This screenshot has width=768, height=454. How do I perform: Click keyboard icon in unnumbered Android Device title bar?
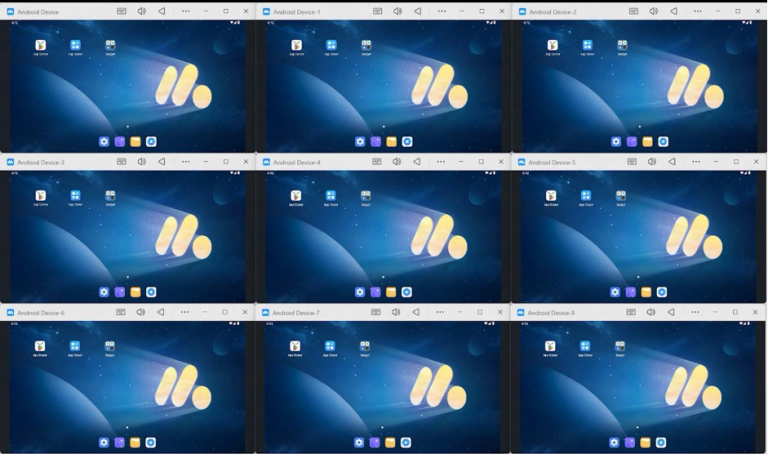(121, 11)
